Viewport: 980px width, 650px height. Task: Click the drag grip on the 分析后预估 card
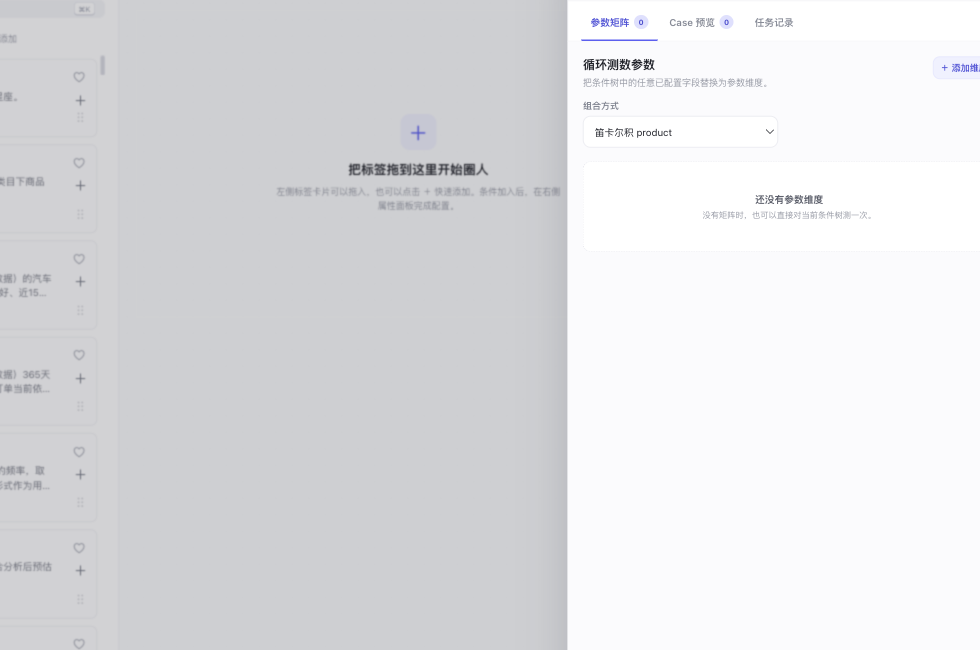pyautogui.click(x=80, y=599)
